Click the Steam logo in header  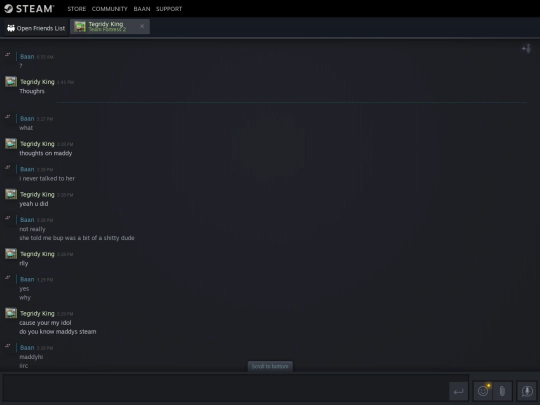point(29,8)
